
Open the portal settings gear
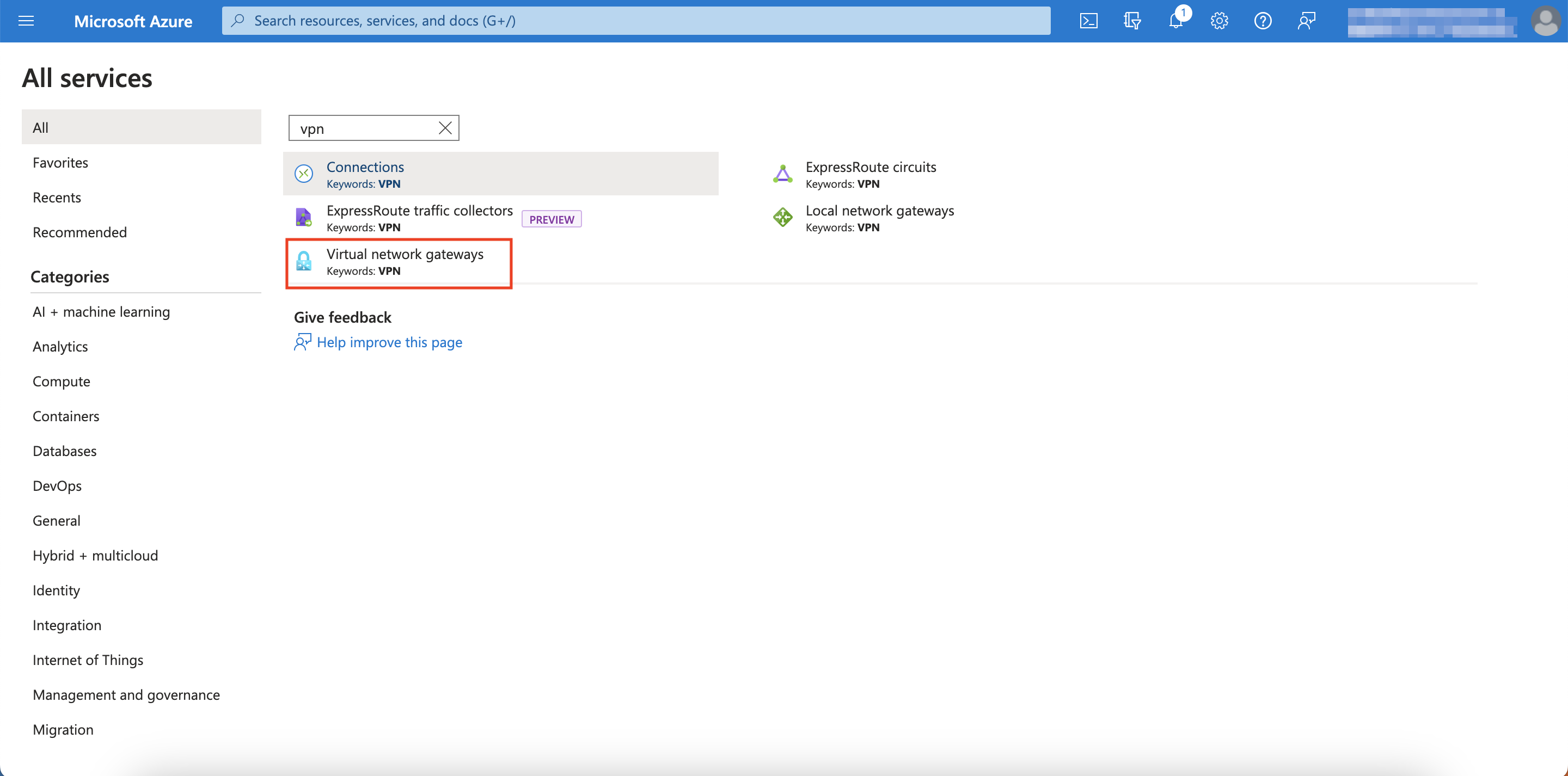[1218, 20]
